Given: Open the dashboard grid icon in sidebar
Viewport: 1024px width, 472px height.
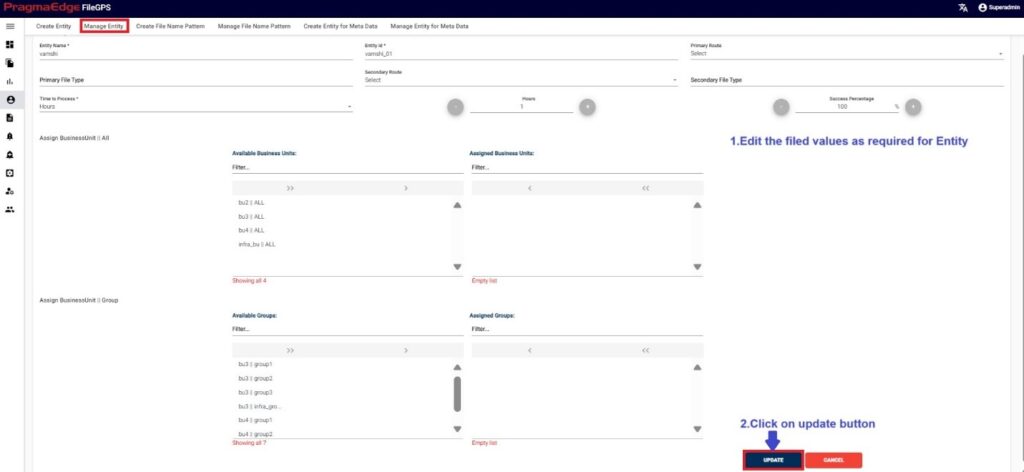Looking at the screenshot, I should pyautogui.click(x=10, y=44).
